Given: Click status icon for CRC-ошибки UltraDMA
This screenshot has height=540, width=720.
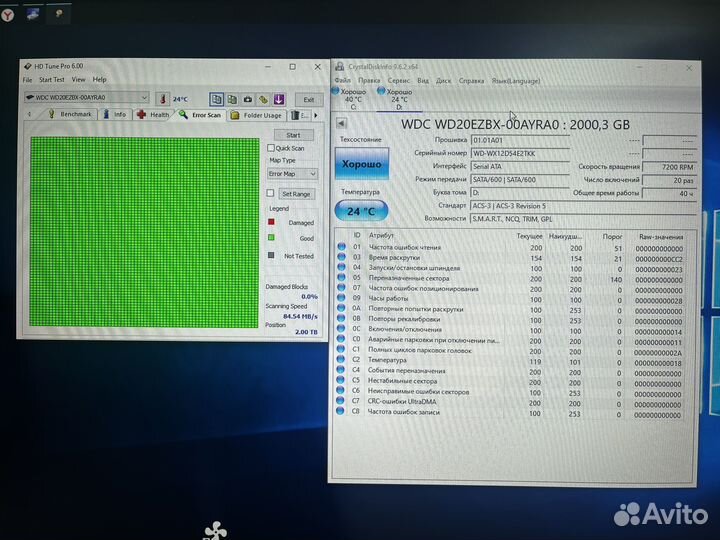Looking at the screenshot, I should pos(340,400).
